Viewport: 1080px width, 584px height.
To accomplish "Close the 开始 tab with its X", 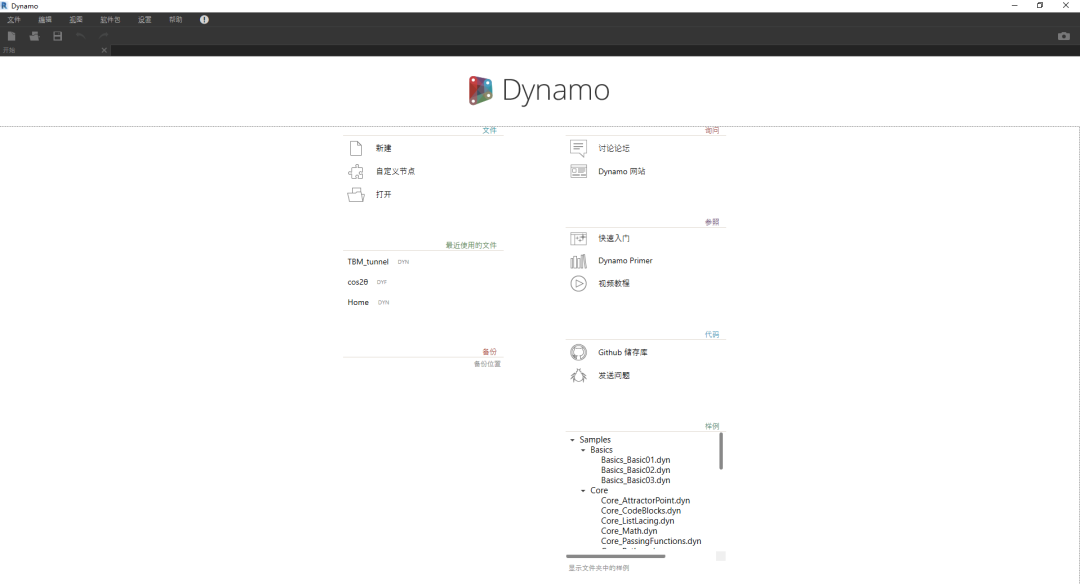I will 104,50.
